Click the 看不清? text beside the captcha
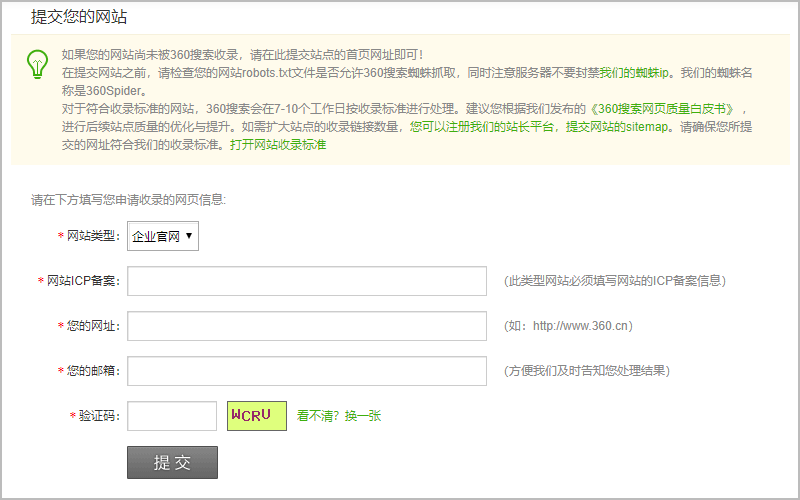 pos(318,416)
